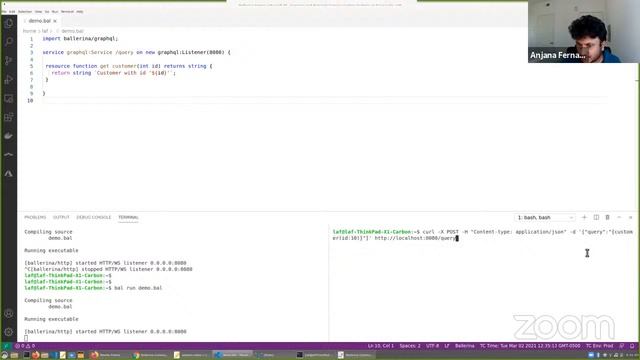Switch to the Chrome window in taskbar

click(x=151, y=355)
